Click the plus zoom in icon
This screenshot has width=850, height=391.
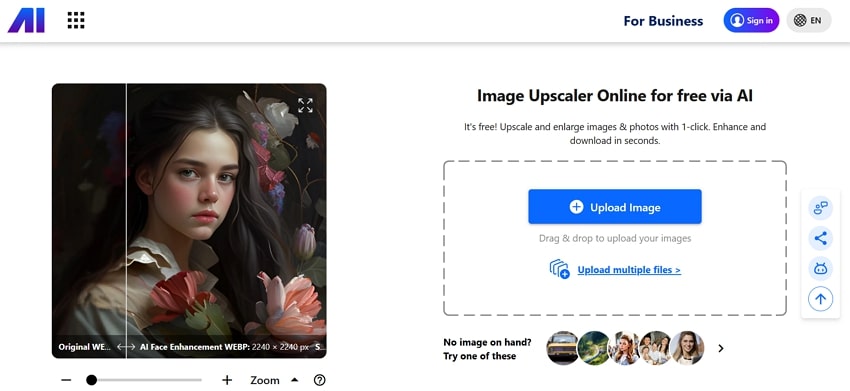tap(227, 380)
